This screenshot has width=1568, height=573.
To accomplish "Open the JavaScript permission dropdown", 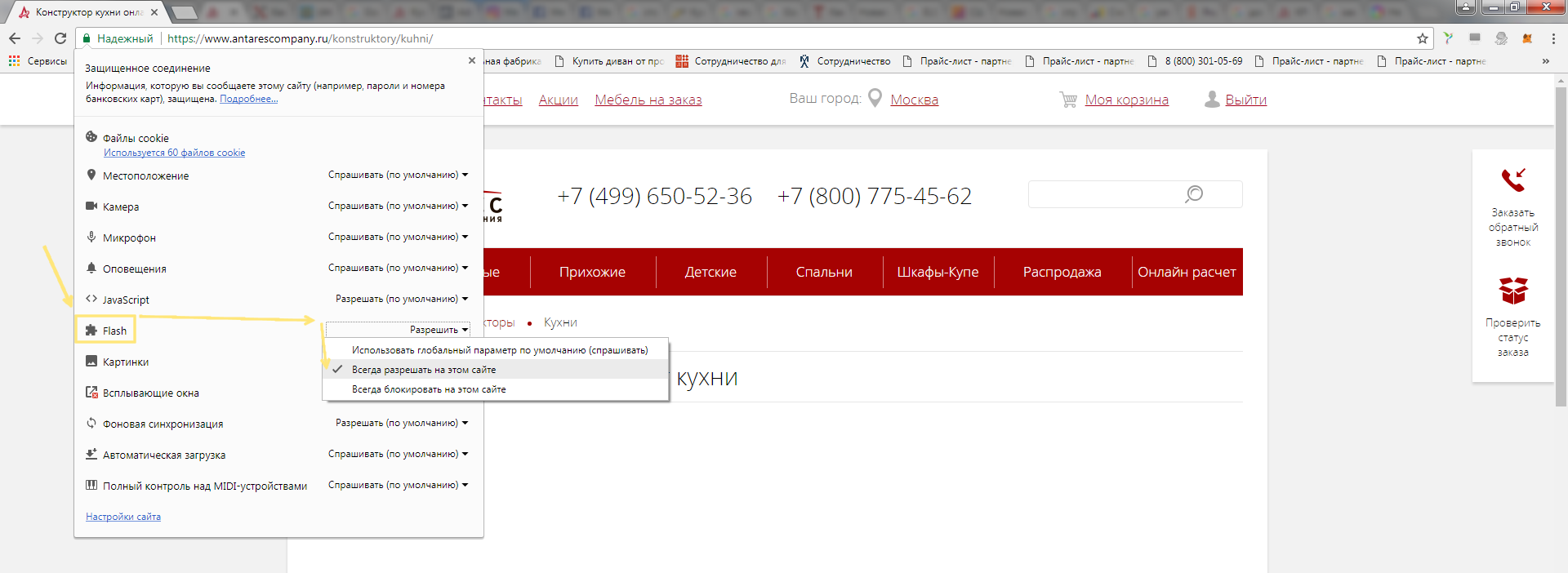I will (x=401, y=299).
